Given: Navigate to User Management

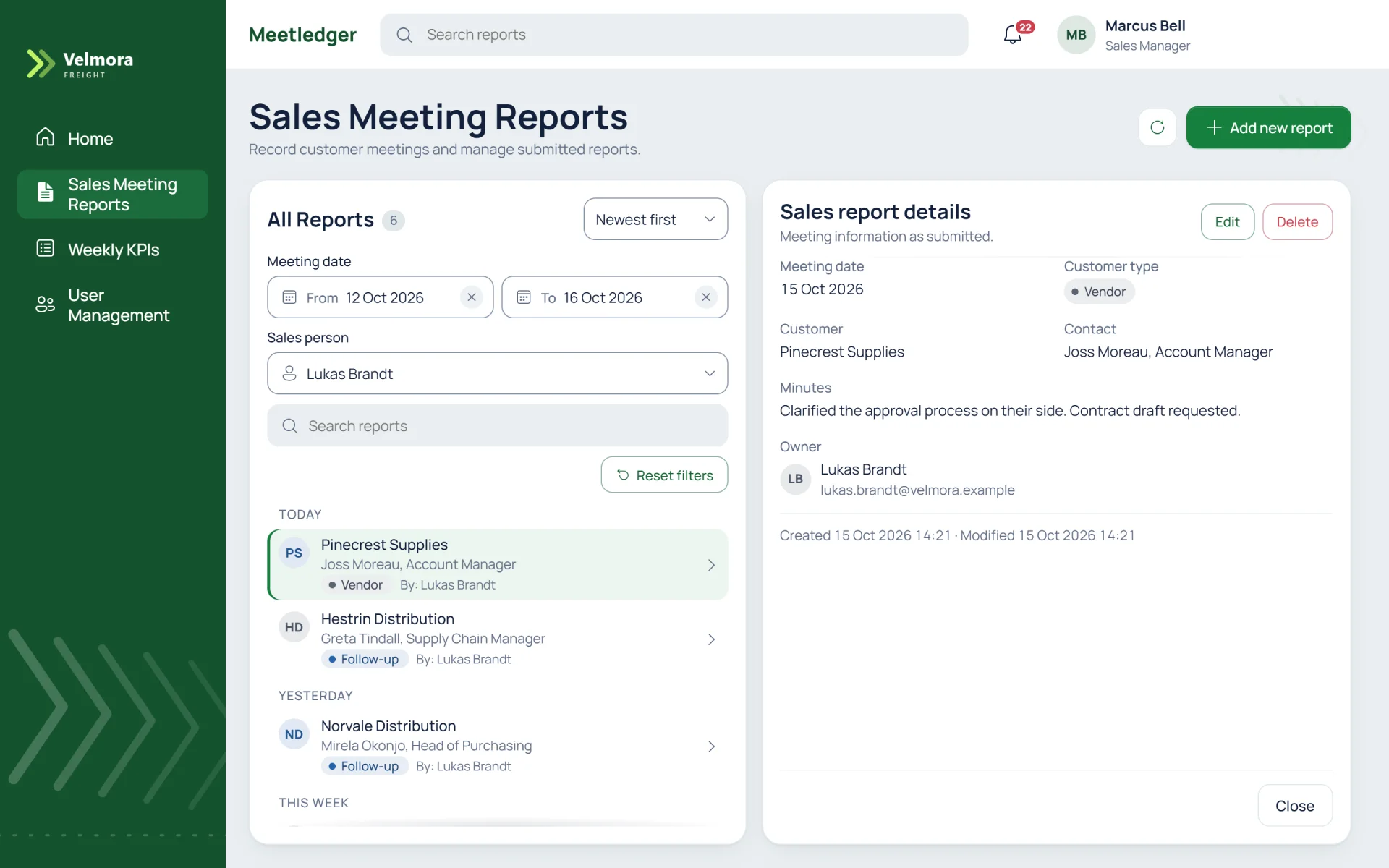Looking at the screenshot, I should click(x=112, y=305).
